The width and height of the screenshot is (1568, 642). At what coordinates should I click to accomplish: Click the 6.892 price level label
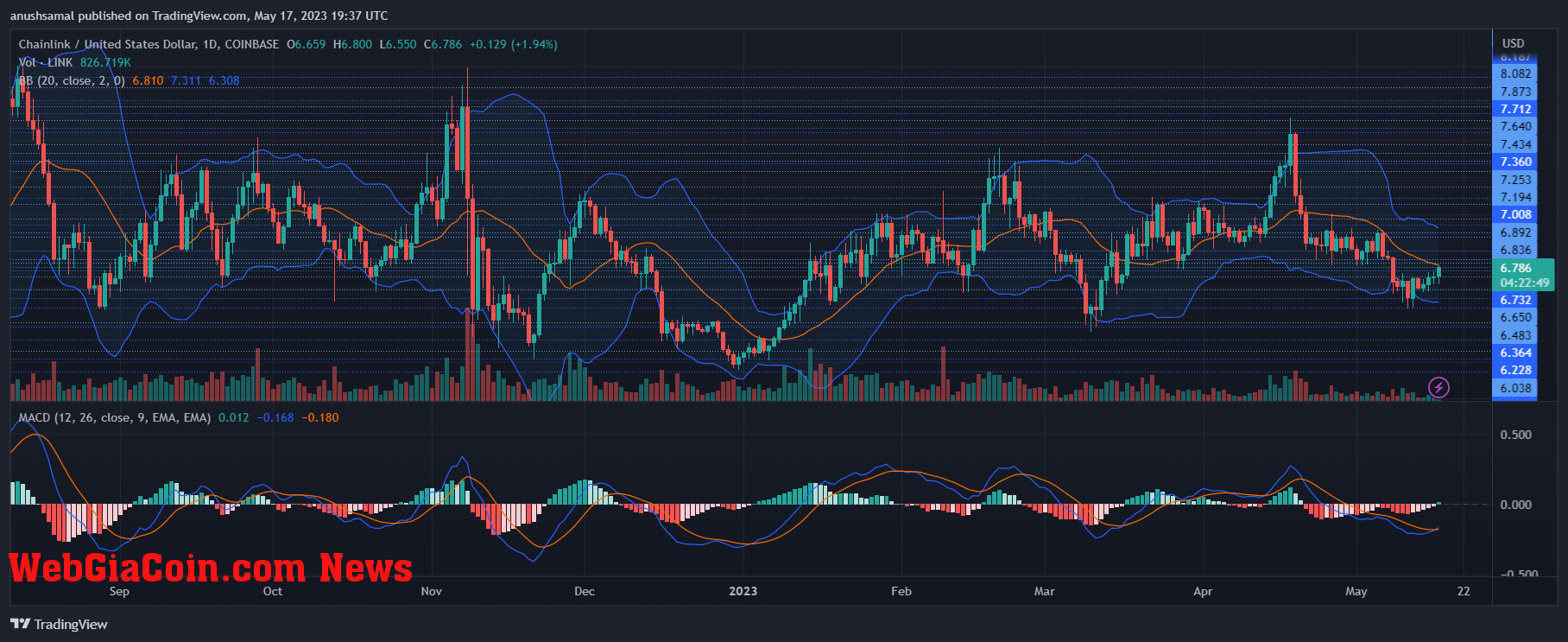[1516, 232]
